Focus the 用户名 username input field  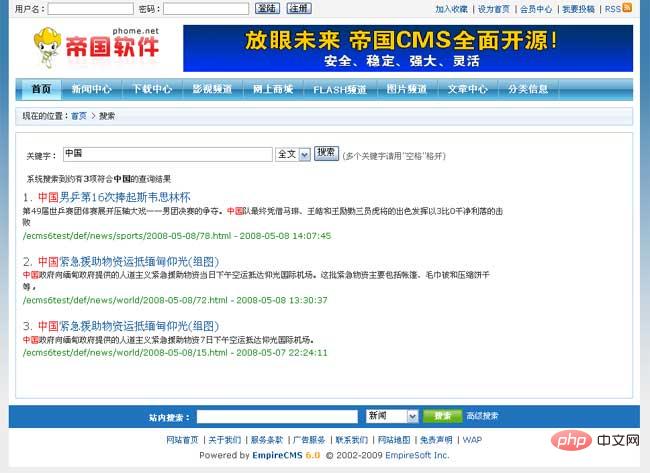point(90,9)
